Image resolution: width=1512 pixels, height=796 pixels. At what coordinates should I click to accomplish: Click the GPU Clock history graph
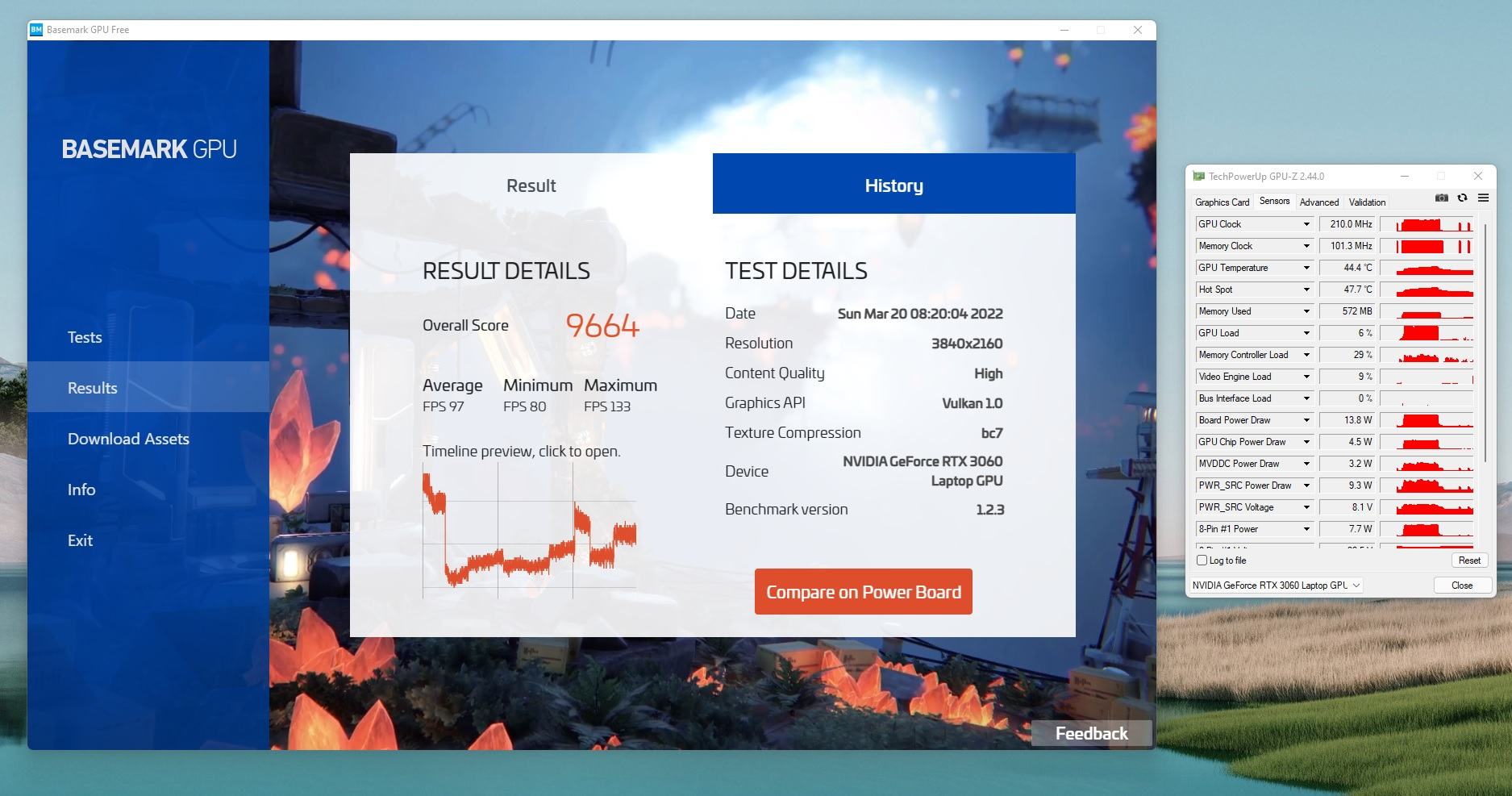[x=1427, y=224]
